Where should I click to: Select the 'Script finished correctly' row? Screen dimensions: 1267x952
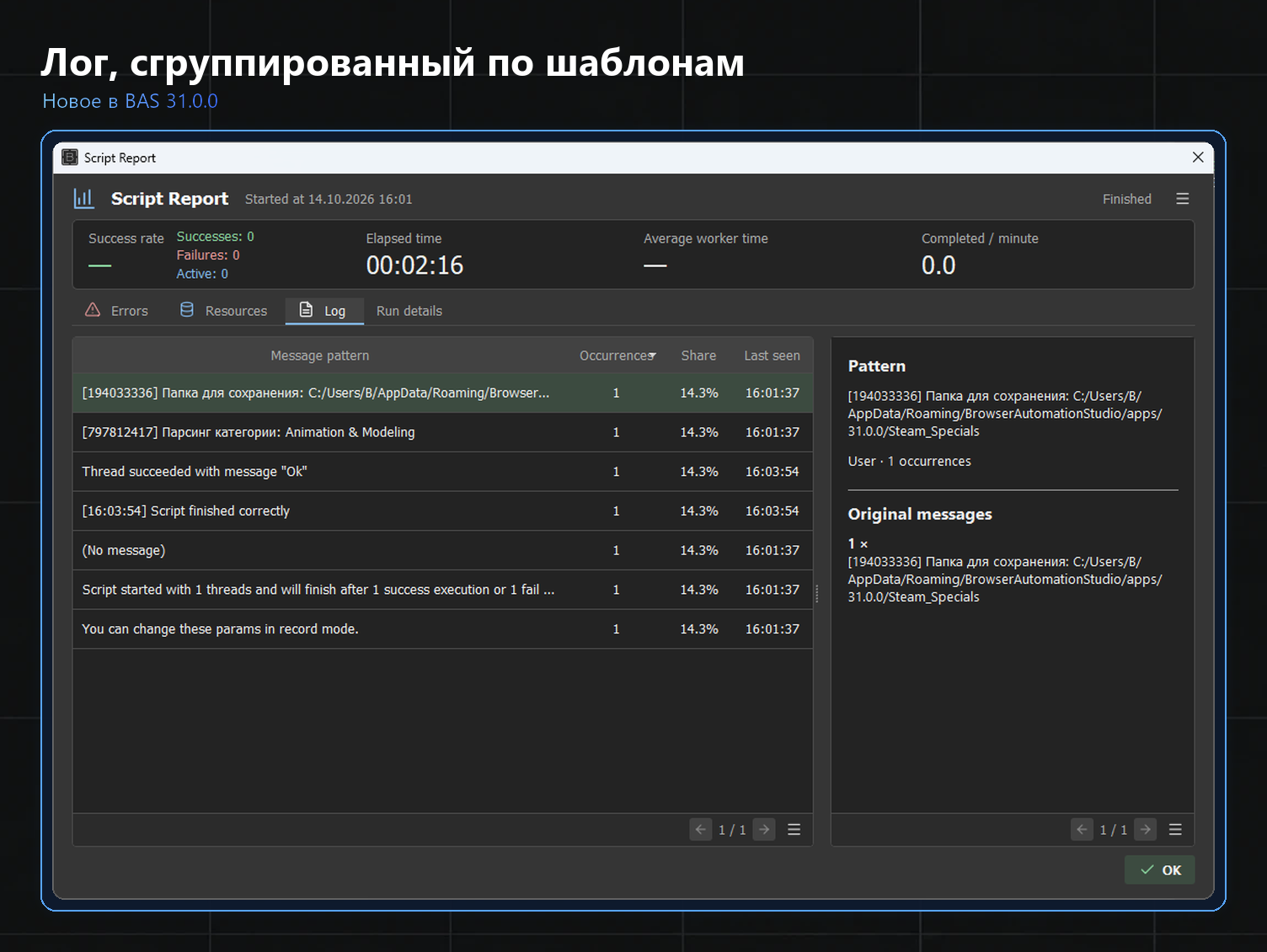click(x=443, y=511)
